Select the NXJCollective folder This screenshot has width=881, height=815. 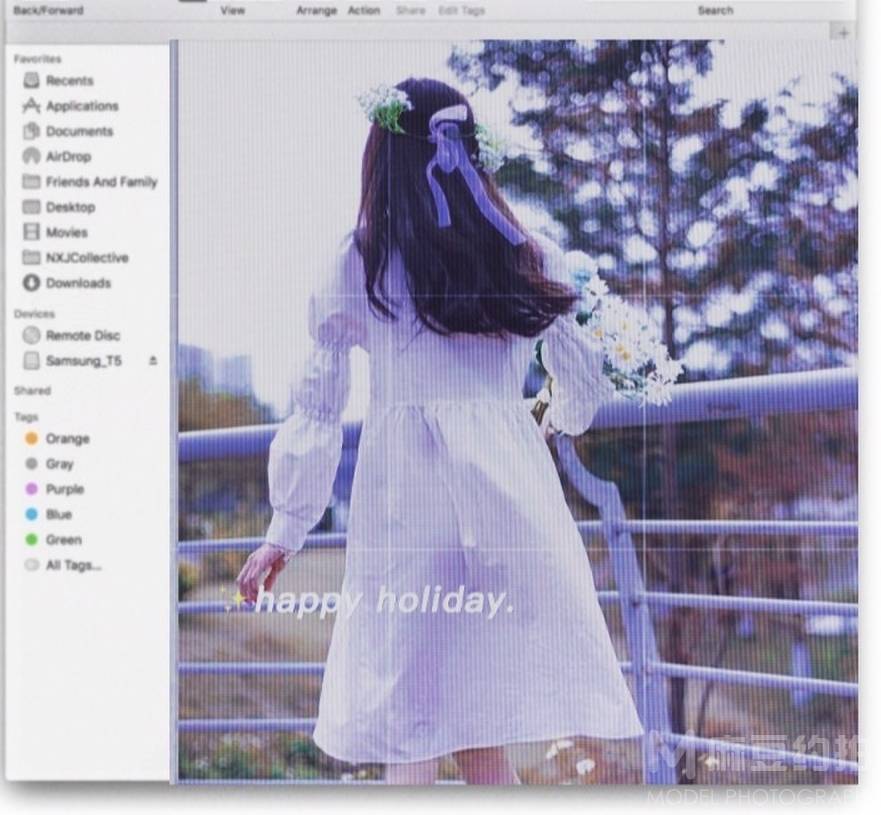coord(86,258)
